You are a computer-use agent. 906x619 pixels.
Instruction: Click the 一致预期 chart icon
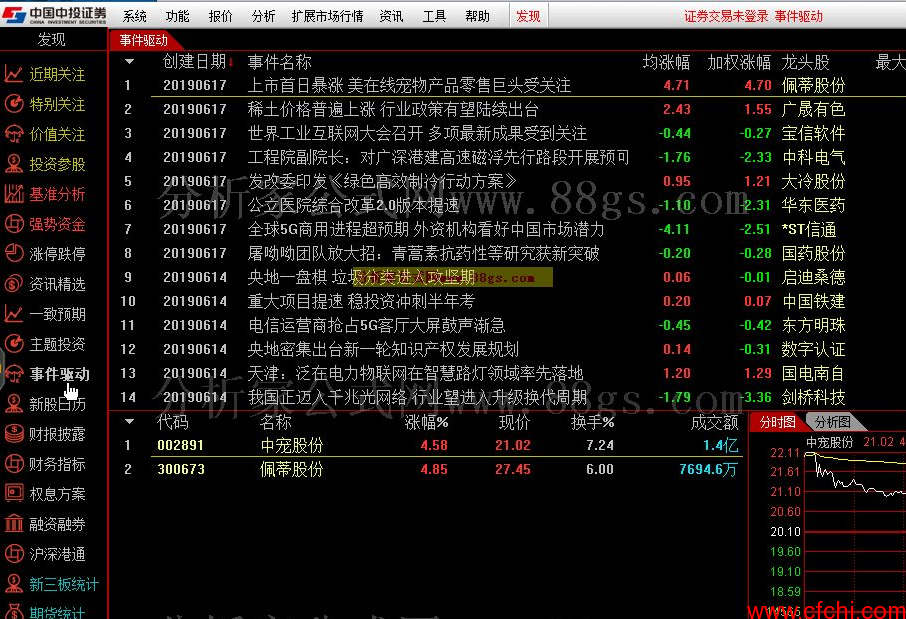click(13, 314)
